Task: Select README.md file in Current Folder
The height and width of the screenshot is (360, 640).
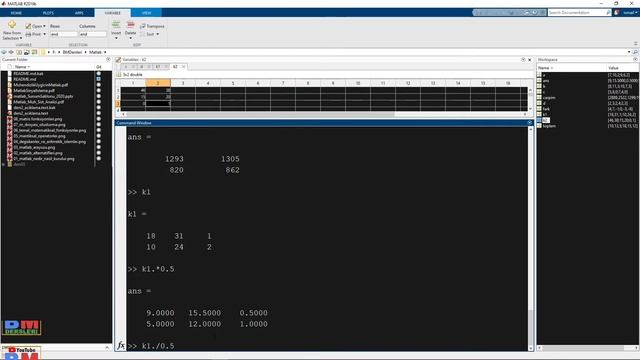Action: pyautogui.click(x=25, y=79)
